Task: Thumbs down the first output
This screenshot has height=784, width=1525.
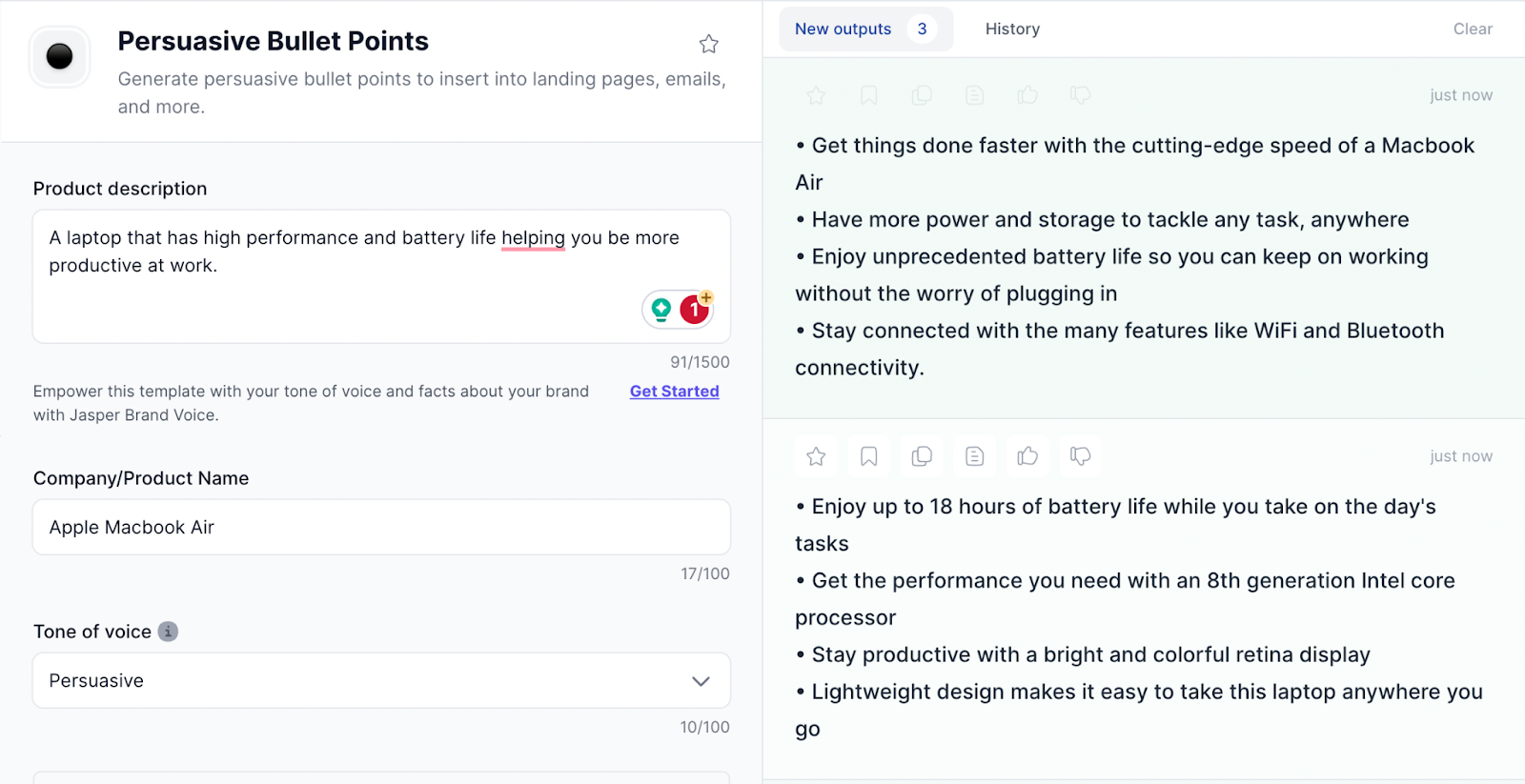Action: [1080, 95]
